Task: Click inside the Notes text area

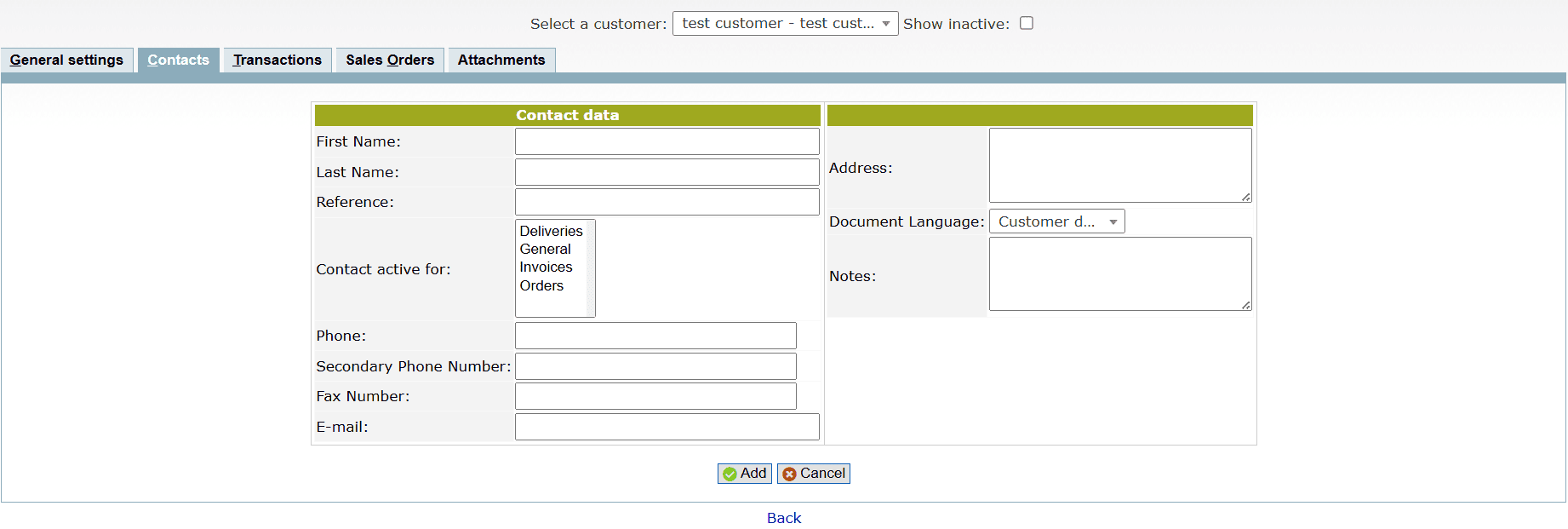Action: click(1119, 273)
